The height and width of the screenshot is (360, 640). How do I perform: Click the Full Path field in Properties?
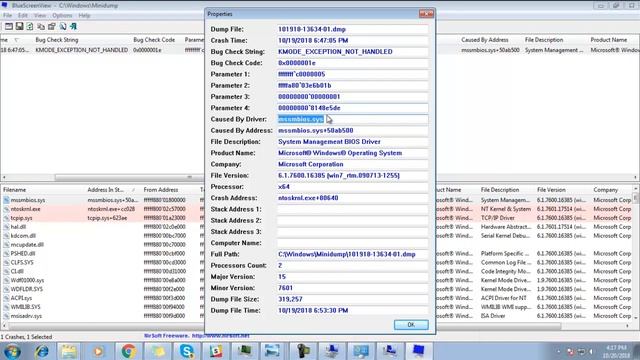353,254
